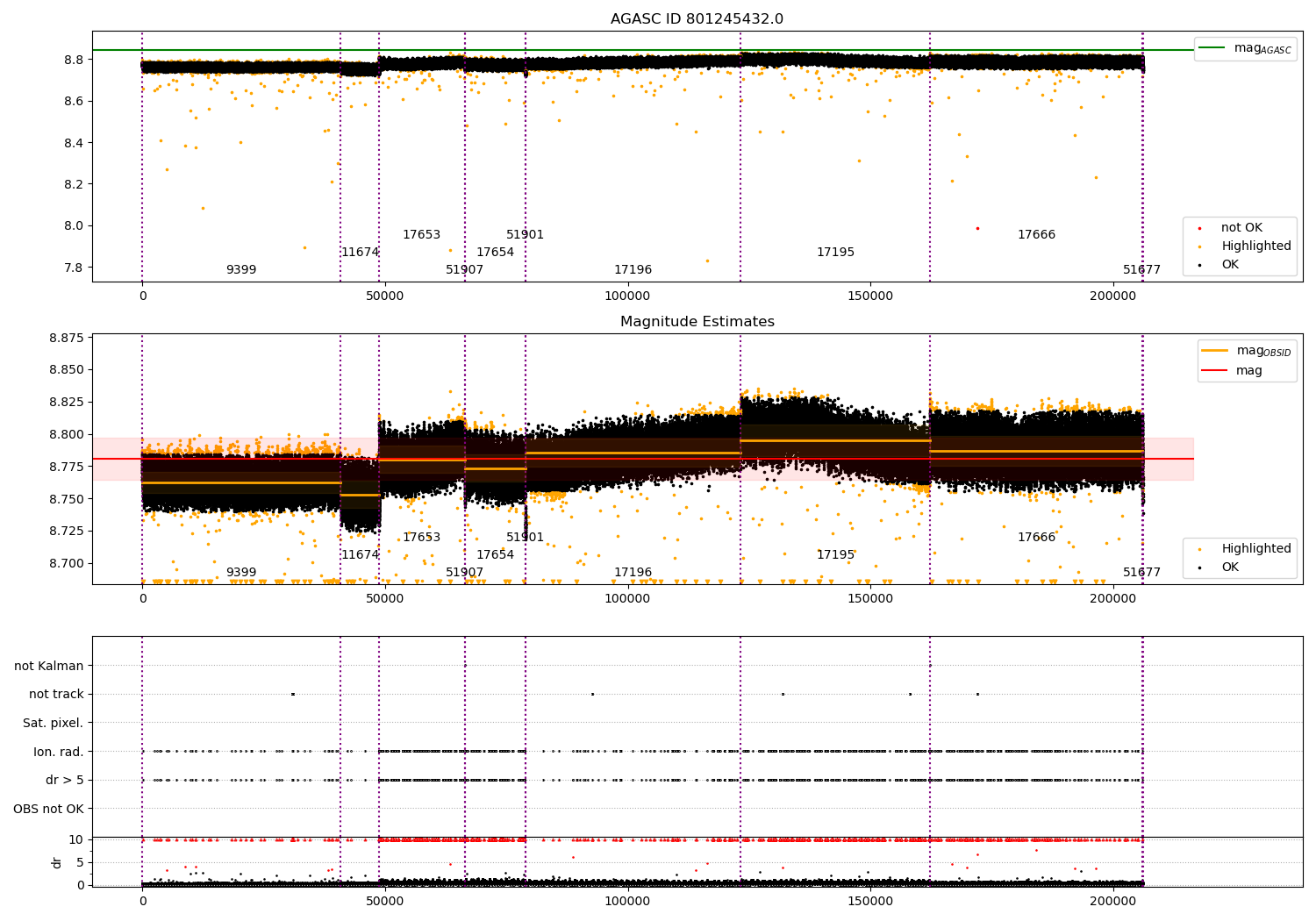Select the mag OBSID legend entry
Screen dimensions: 1316x921
coord(1247,351)
